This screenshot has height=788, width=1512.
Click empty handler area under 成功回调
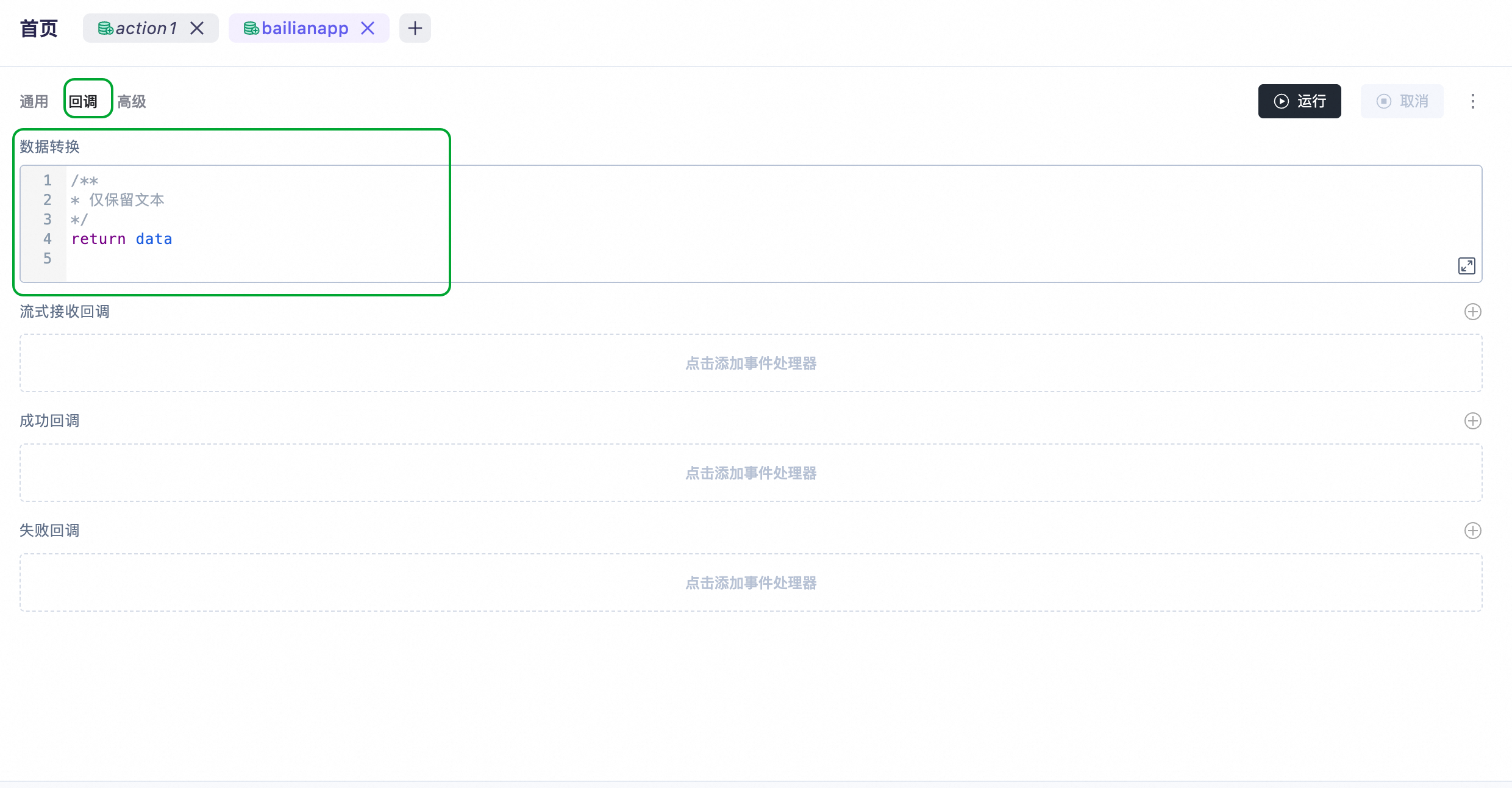click(x=751, y=473)
